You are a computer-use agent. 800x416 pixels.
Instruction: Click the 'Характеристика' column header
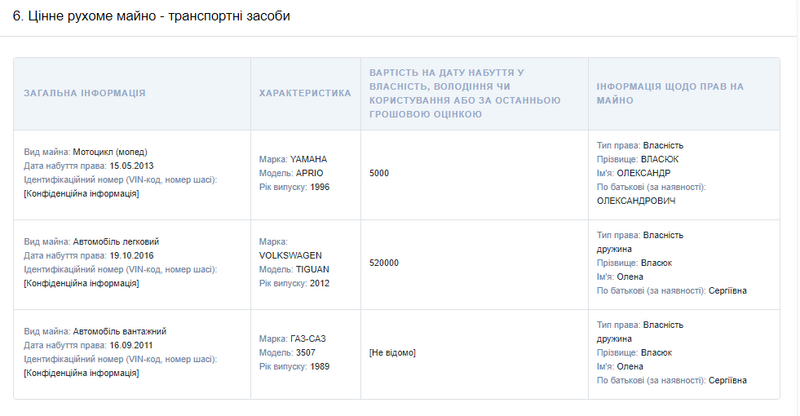pos(305,93)
